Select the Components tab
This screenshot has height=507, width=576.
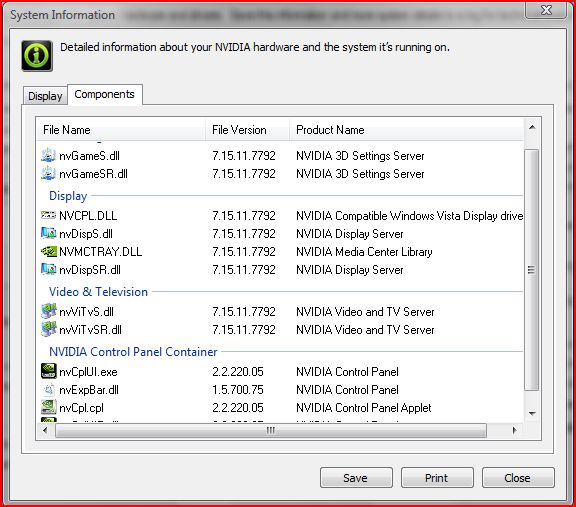(105, 94)
